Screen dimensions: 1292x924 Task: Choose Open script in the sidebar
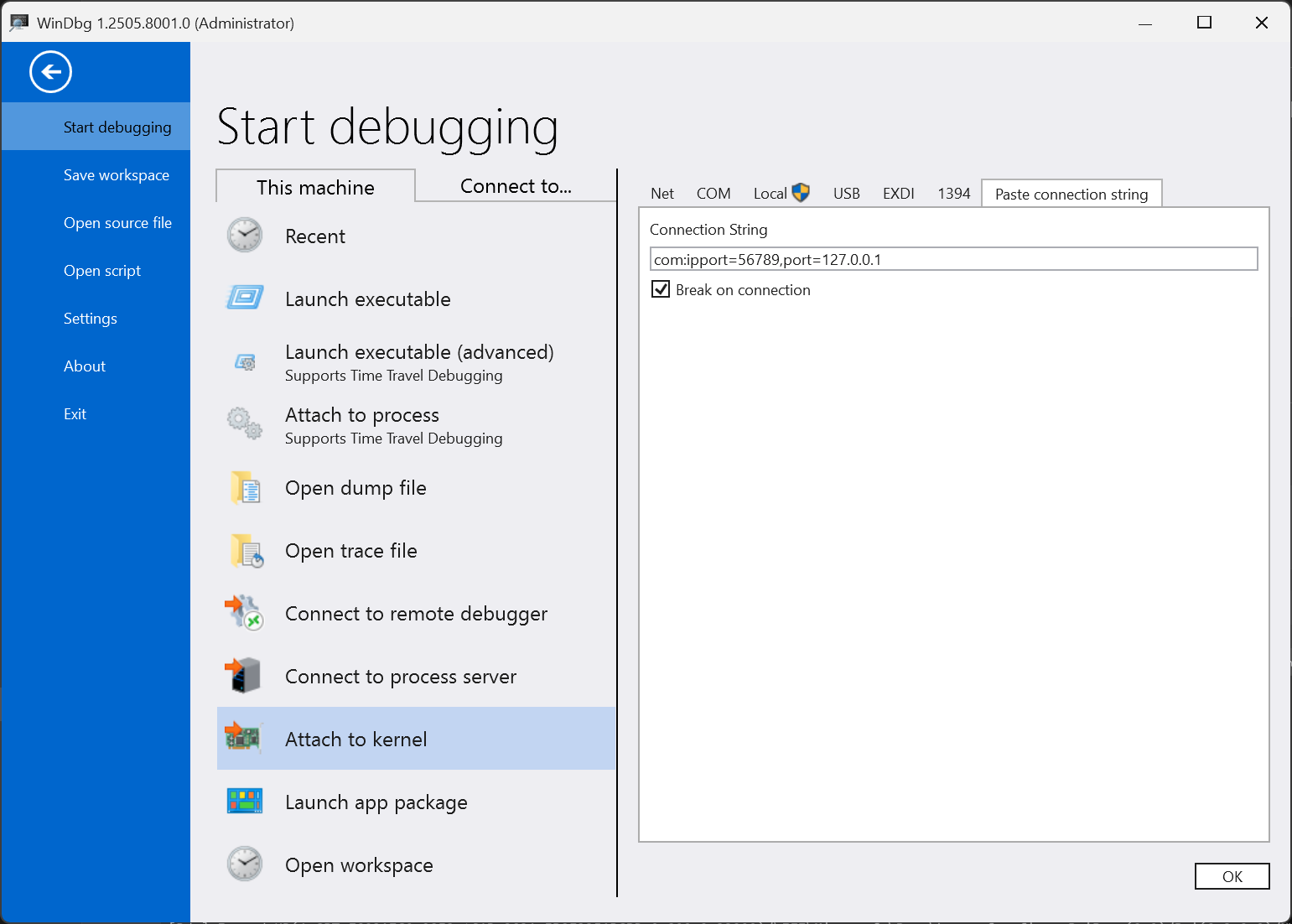[96, 270]
